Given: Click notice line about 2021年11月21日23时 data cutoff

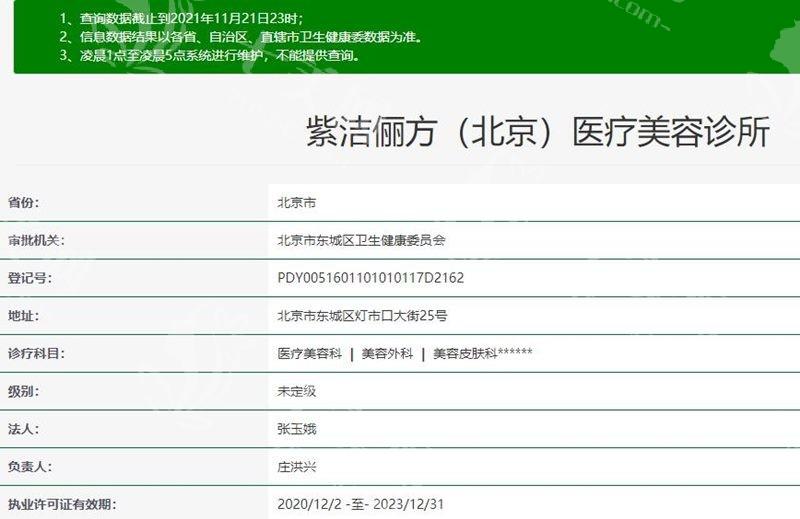Looking at the screenshot, I should pyautogui.click(x=181, y=18).
